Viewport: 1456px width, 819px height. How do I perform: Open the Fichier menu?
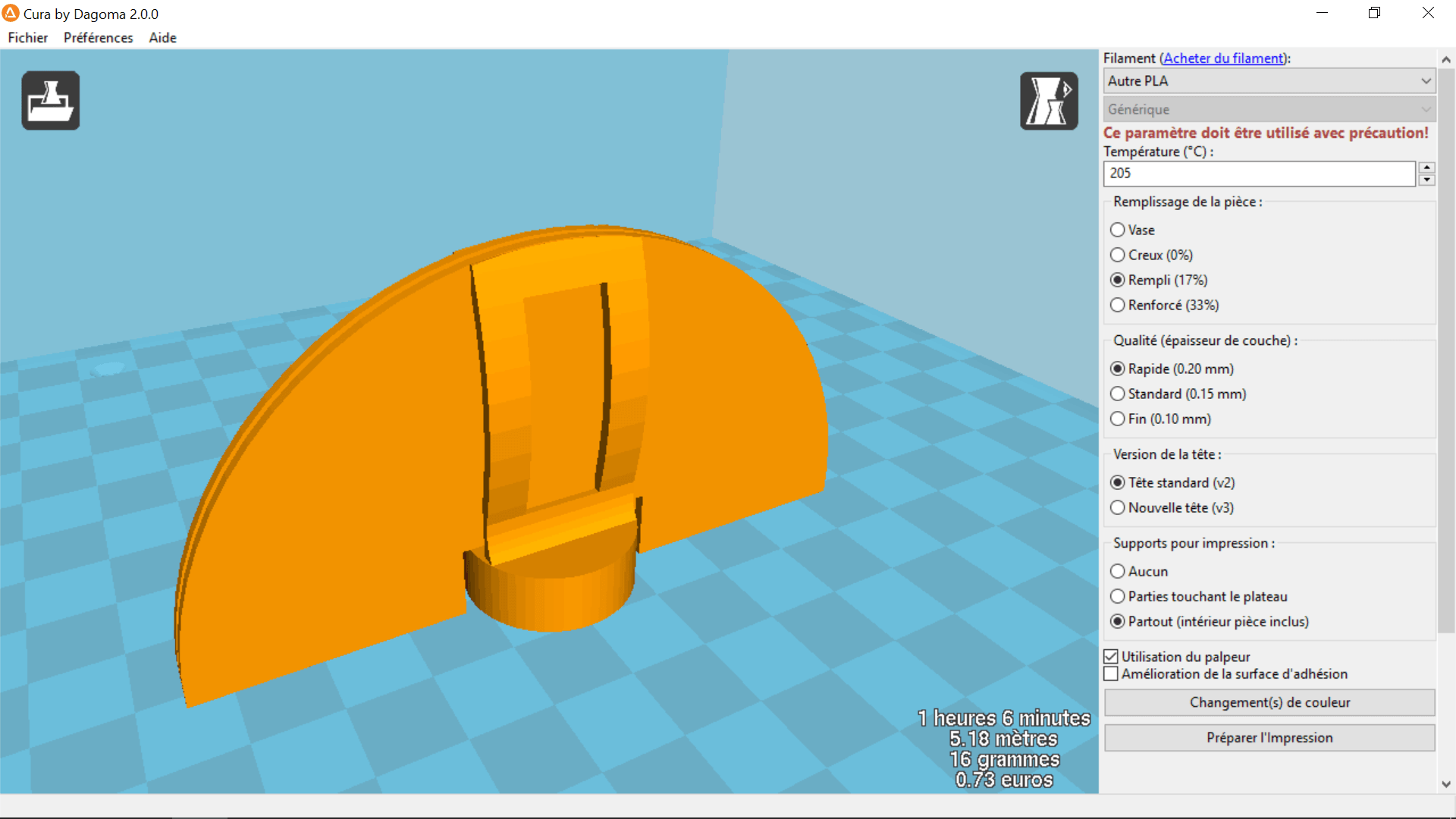pyautogui.click(x=28, y=37)
